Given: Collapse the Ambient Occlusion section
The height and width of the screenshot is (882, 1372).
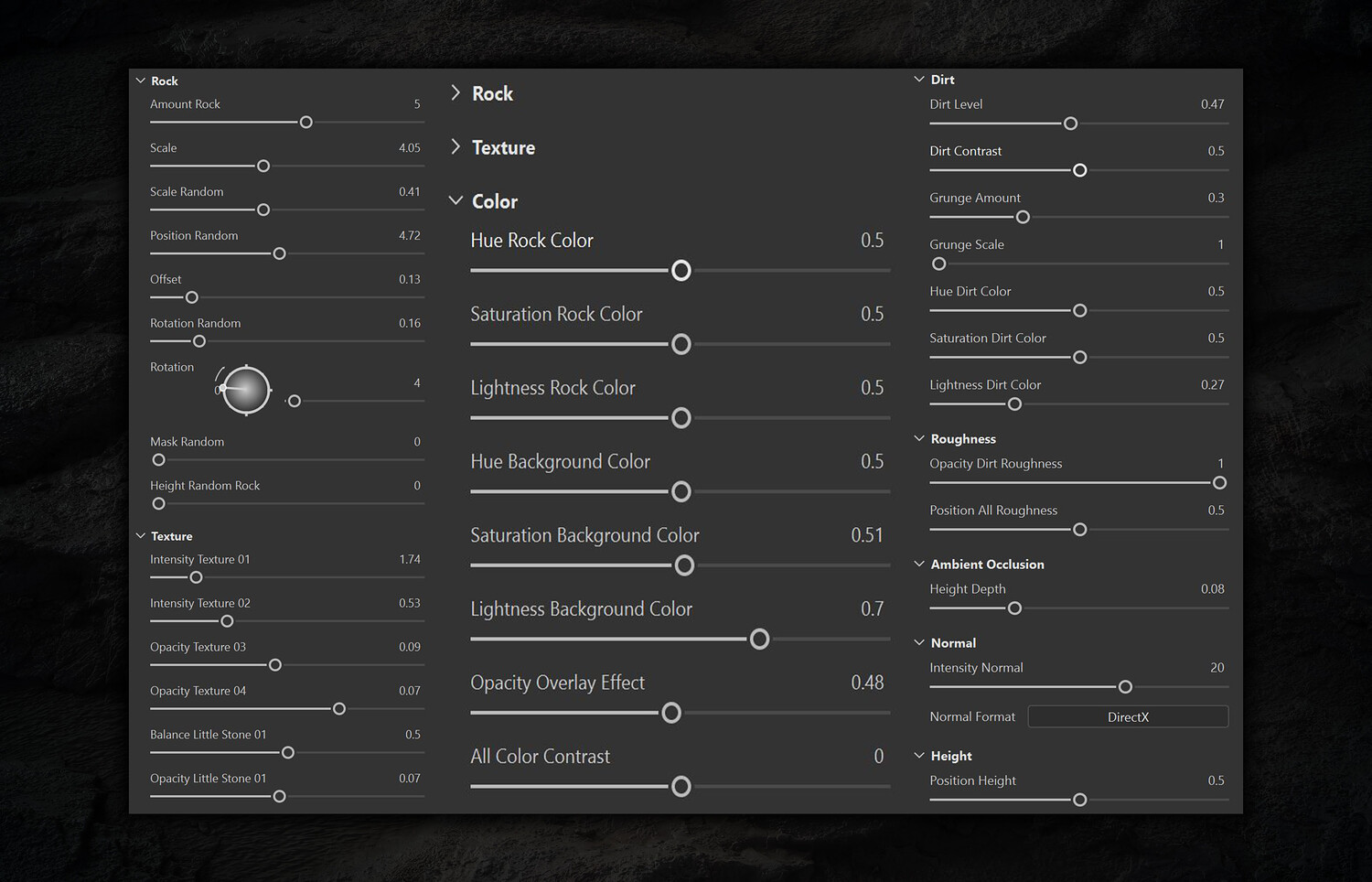Looking at the screenshot, I should click(919, 564).
